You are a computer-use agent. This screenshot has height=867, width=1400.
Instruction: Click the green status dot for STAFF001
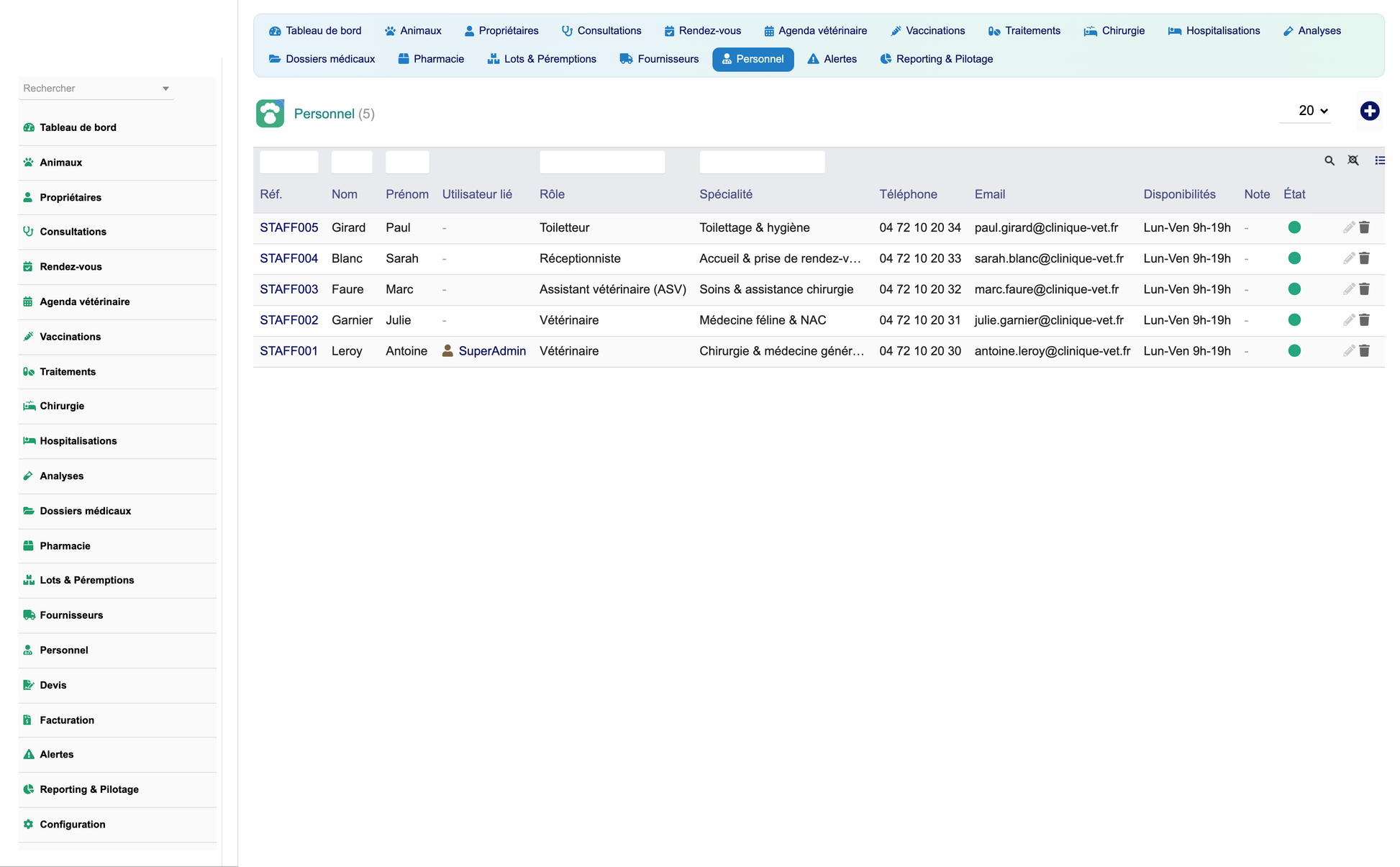point(1294,351)
